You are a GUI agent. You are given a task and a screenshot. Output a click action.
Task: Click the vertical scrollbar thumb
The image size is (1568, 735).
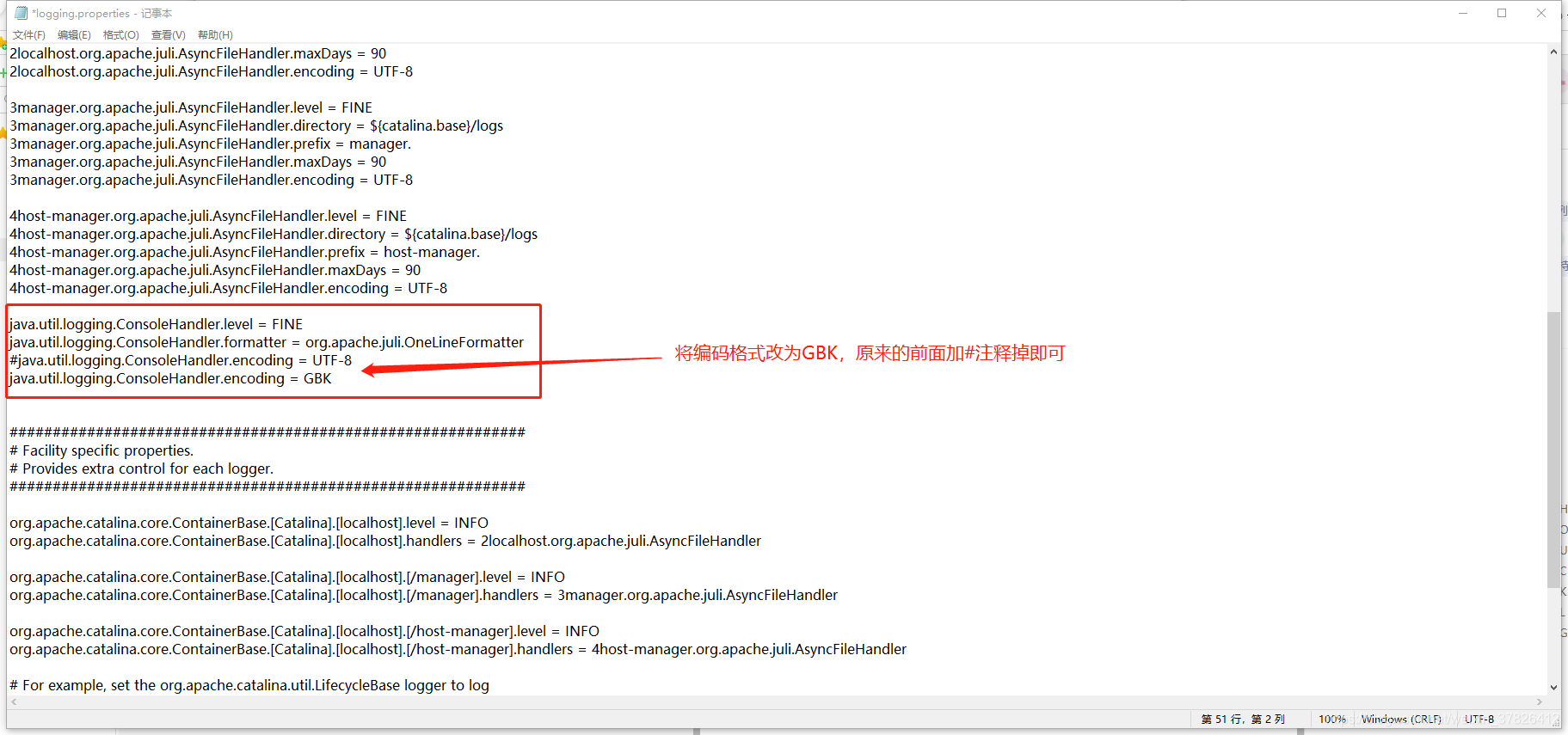[1553, 449]
